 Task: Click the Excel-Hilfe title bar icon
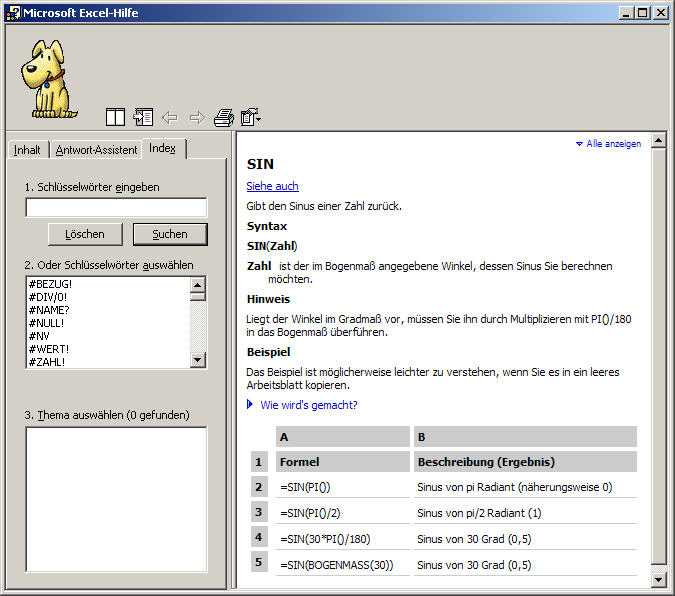[12, 12]
